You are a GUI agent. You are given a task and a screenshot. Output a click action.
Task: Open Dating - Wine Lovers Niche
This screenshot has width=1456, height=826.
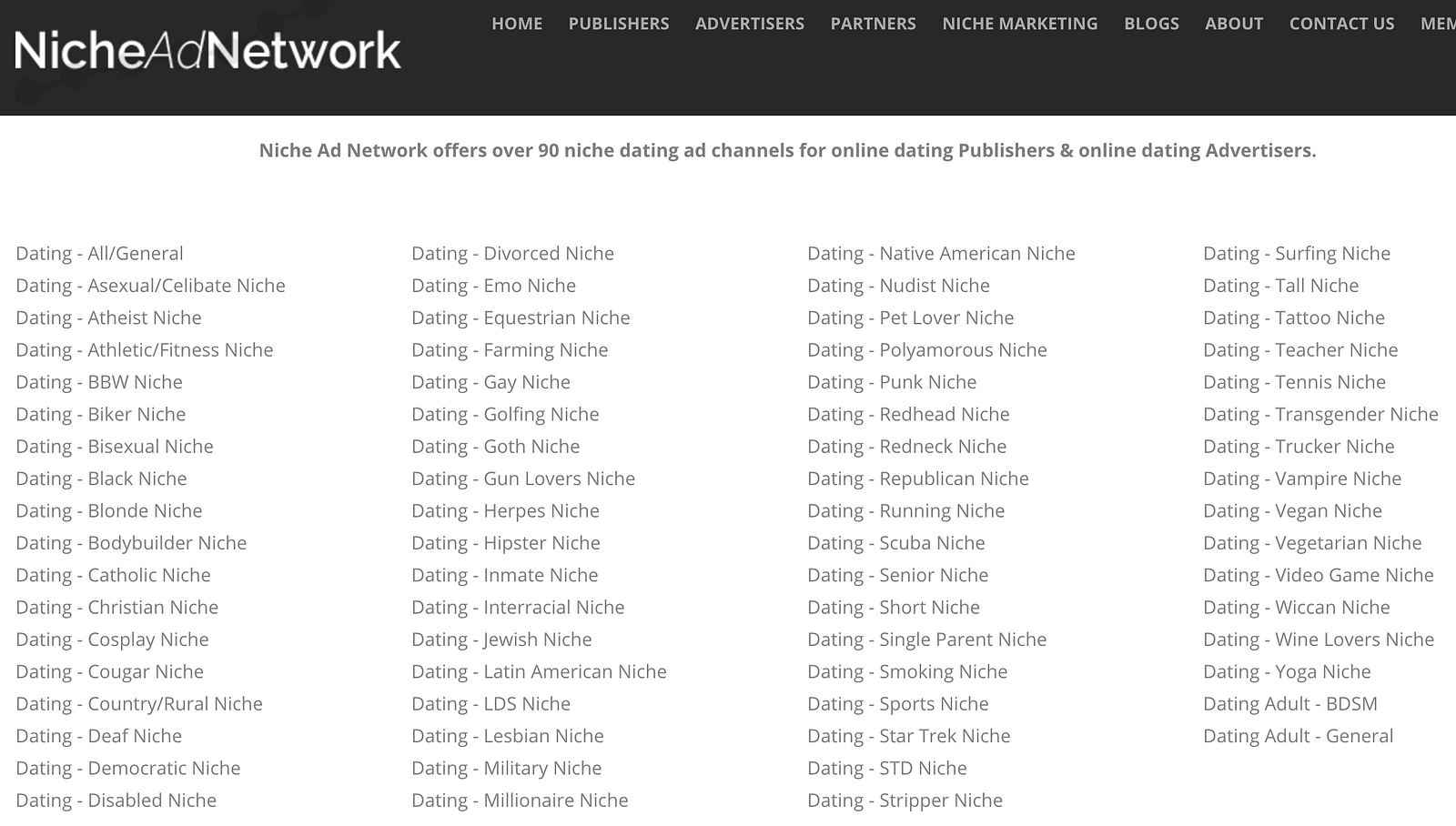point(1319,640)
